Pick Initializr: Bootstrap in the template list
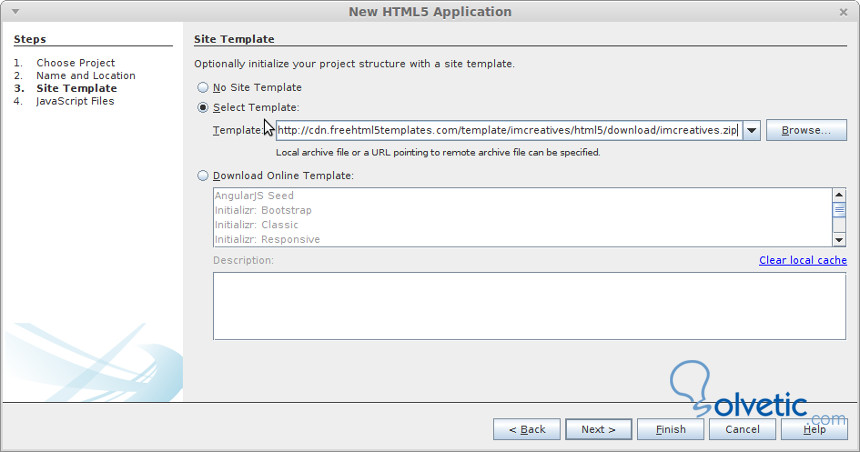The height and width of the screenshot is (452, 860). tap(263, 211)
